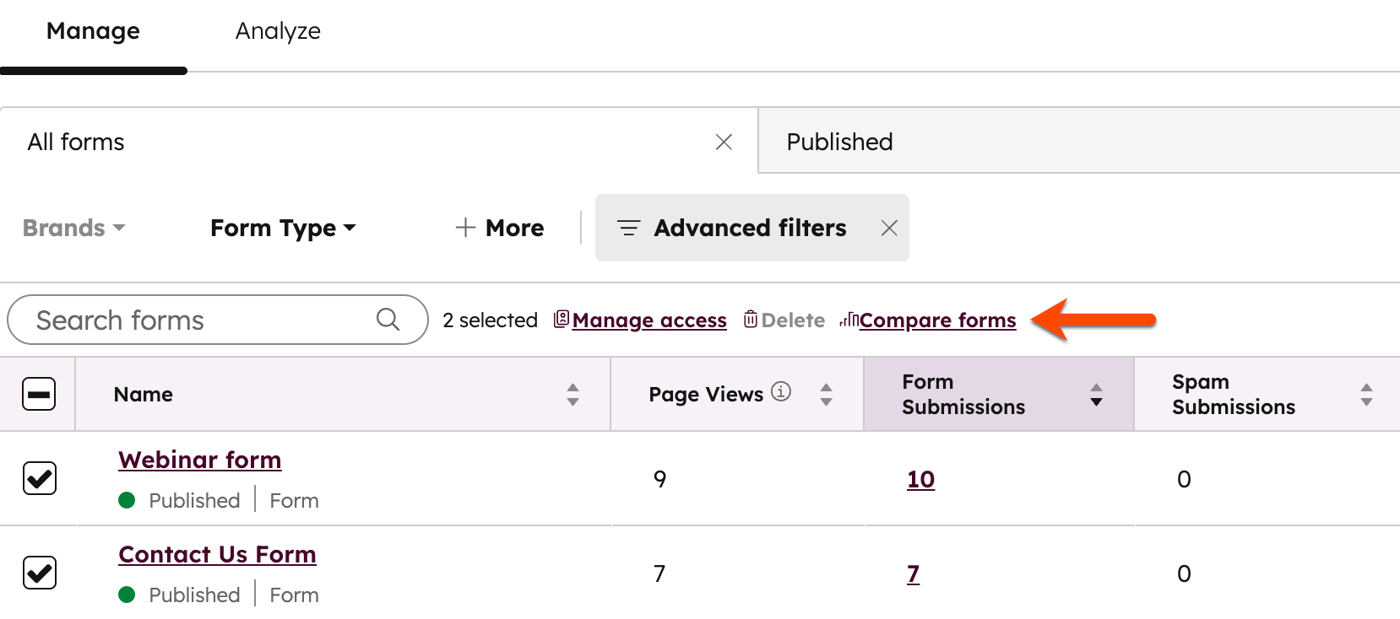Click the search magnifier icon
Viewport: 1400px width, 619px height.
pyautogui.click(x=388, y=320)
